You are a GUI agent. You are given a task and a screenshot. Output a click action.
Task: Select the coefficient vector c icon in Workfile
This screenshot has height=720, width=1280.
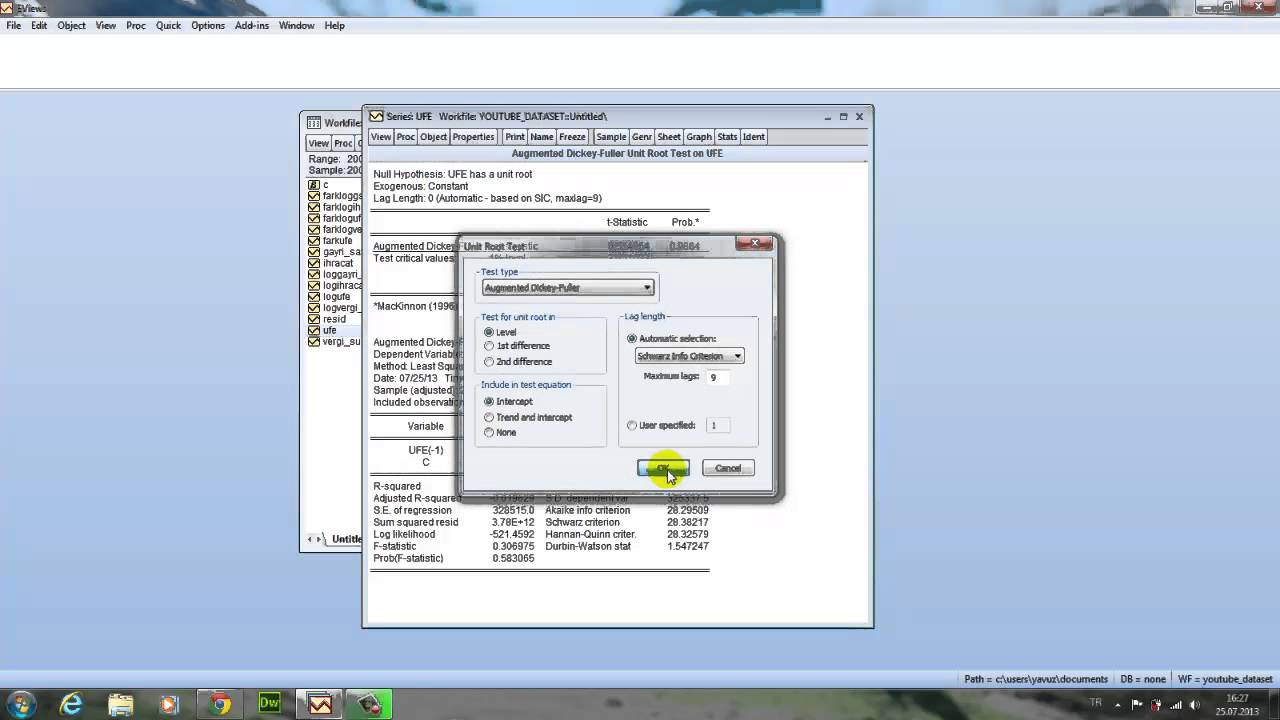point(313,185)
